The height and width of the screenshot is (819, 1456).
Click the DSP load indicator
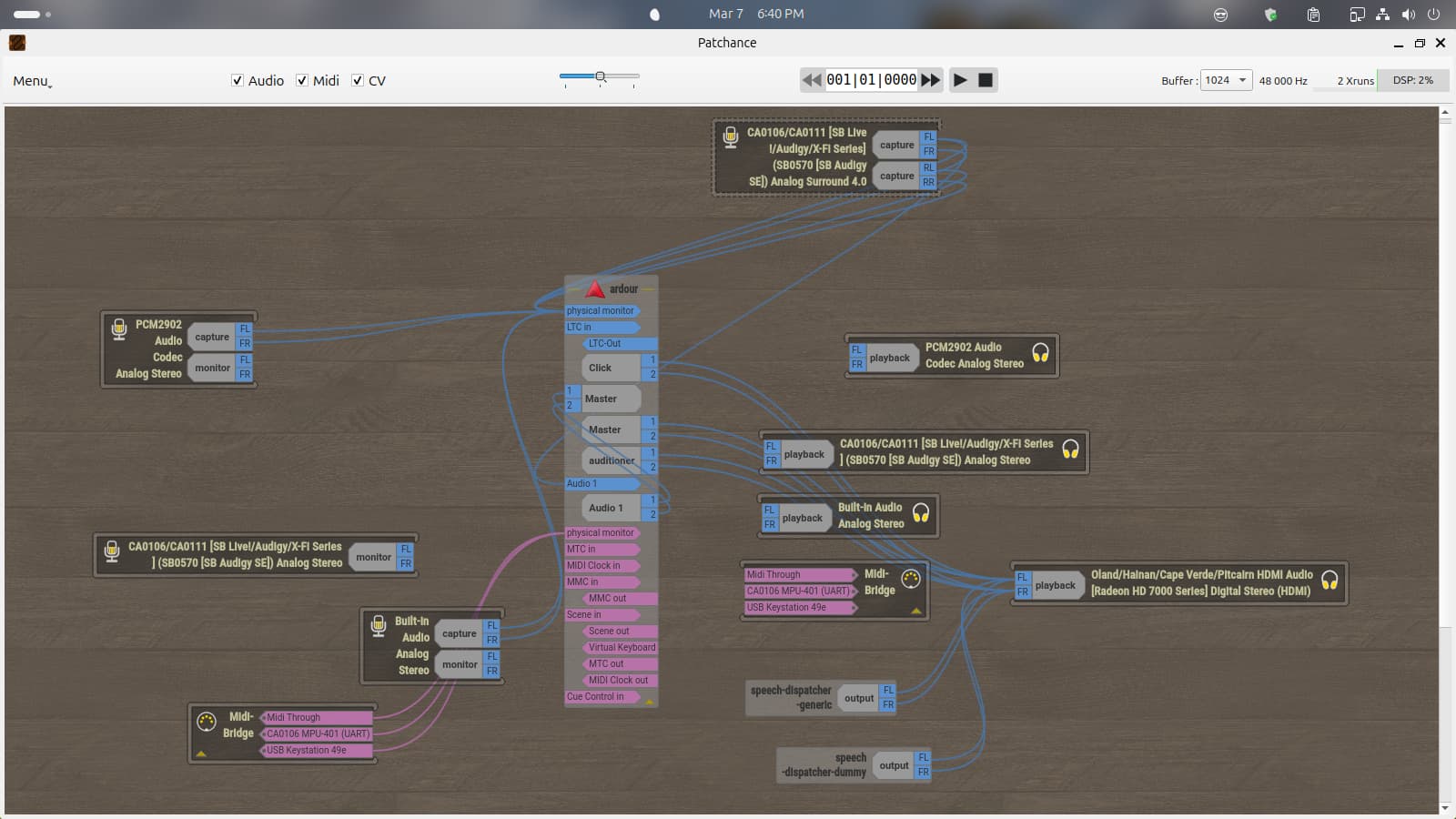pyautogui.click(x=1412, y=80)
